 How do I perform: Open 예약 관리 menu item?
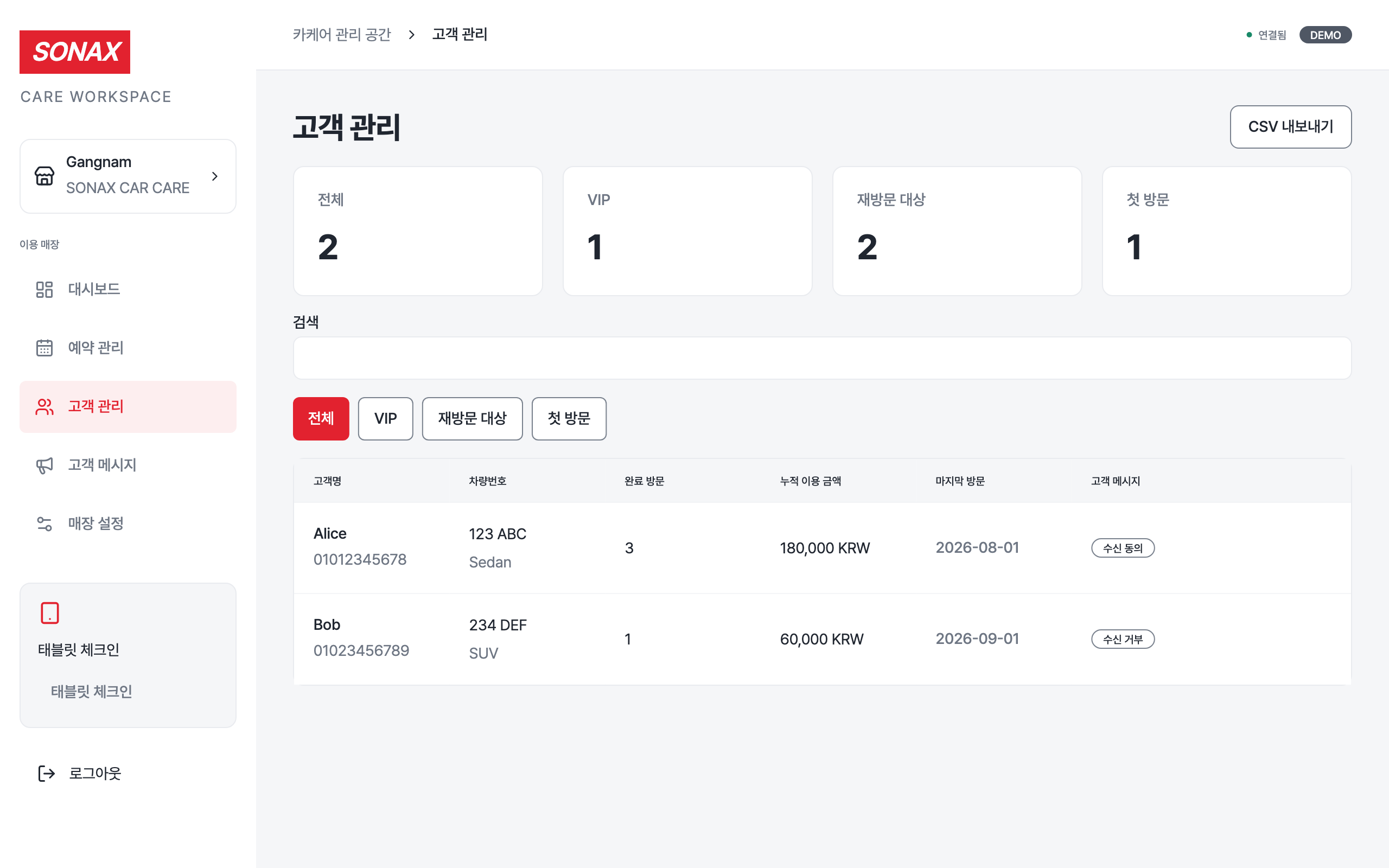coord(128,348)
